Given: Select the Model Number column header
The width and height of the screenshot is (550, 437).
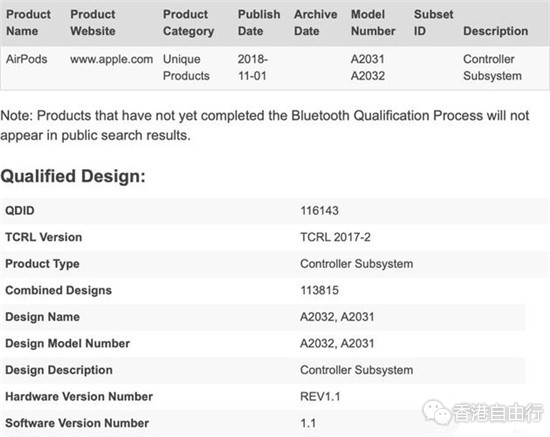Looking at the screenshot, I should tap(373, 23).
